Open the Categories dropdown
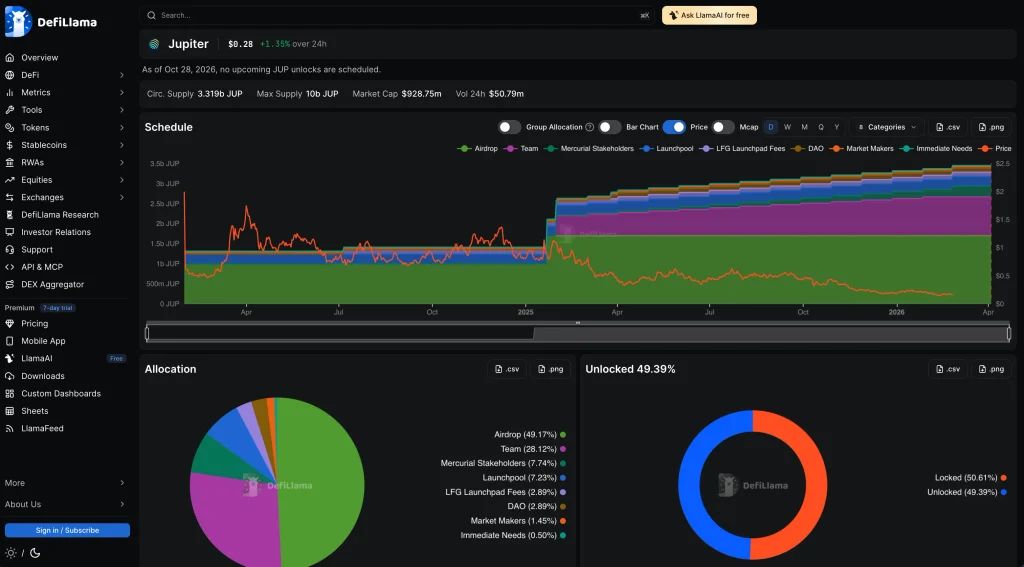1024x567 pixels. tap(888, 127)
